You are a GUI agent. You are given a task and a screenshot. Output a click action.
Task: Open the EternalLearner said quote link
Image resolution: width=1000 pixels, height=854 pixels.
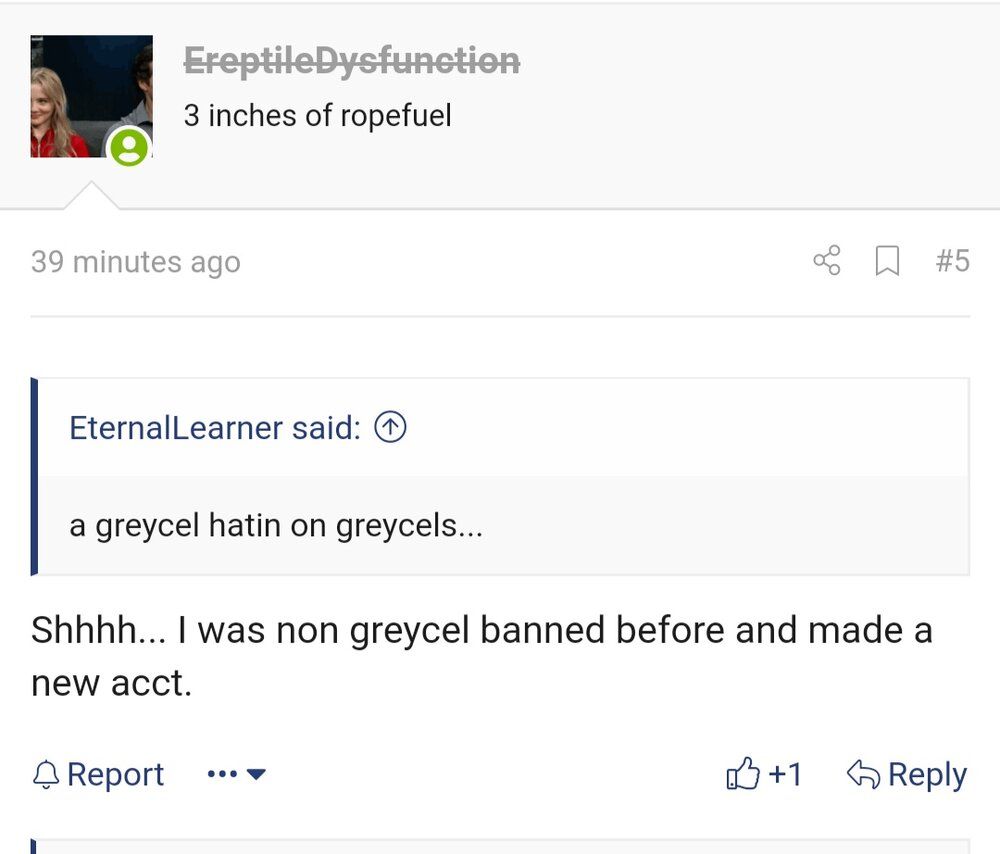point(215,427)
